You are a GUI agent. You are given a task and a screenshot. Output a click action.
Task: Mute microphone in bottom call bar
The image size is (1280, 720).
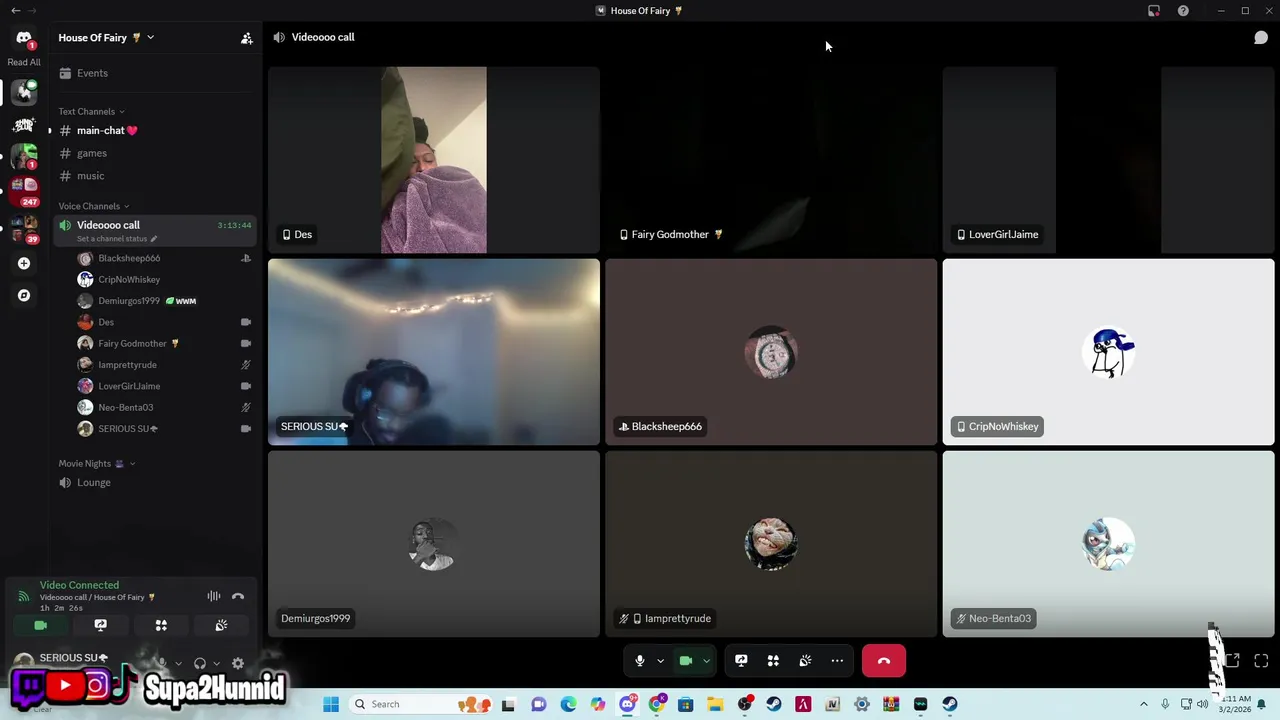point(640,661)
